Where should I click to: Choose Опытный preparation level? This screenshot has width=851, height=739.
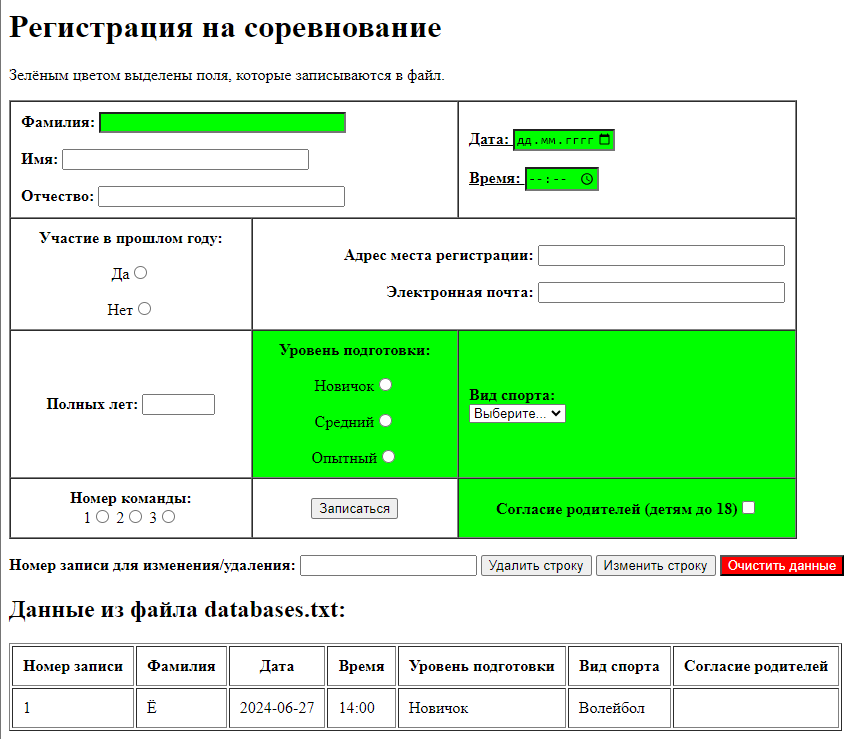coord(389,457)
